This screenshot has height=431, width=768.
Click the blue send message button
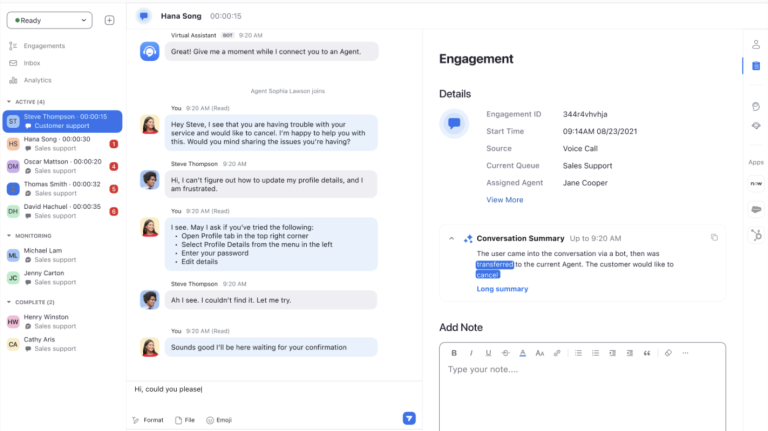[x=409, y=418]
